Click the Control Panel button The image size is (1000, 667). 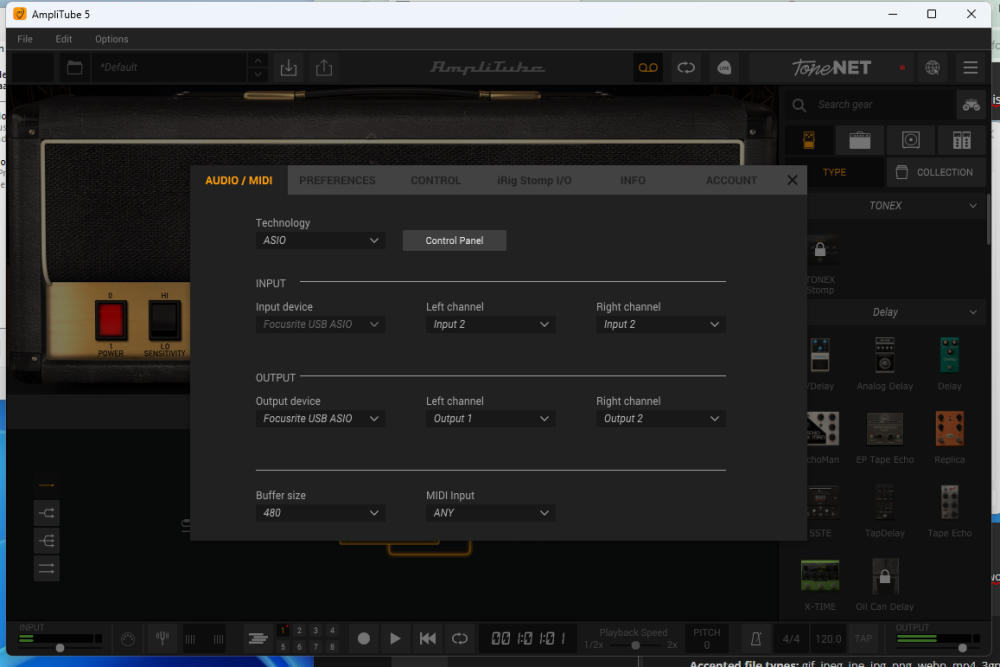pos(454,240)
